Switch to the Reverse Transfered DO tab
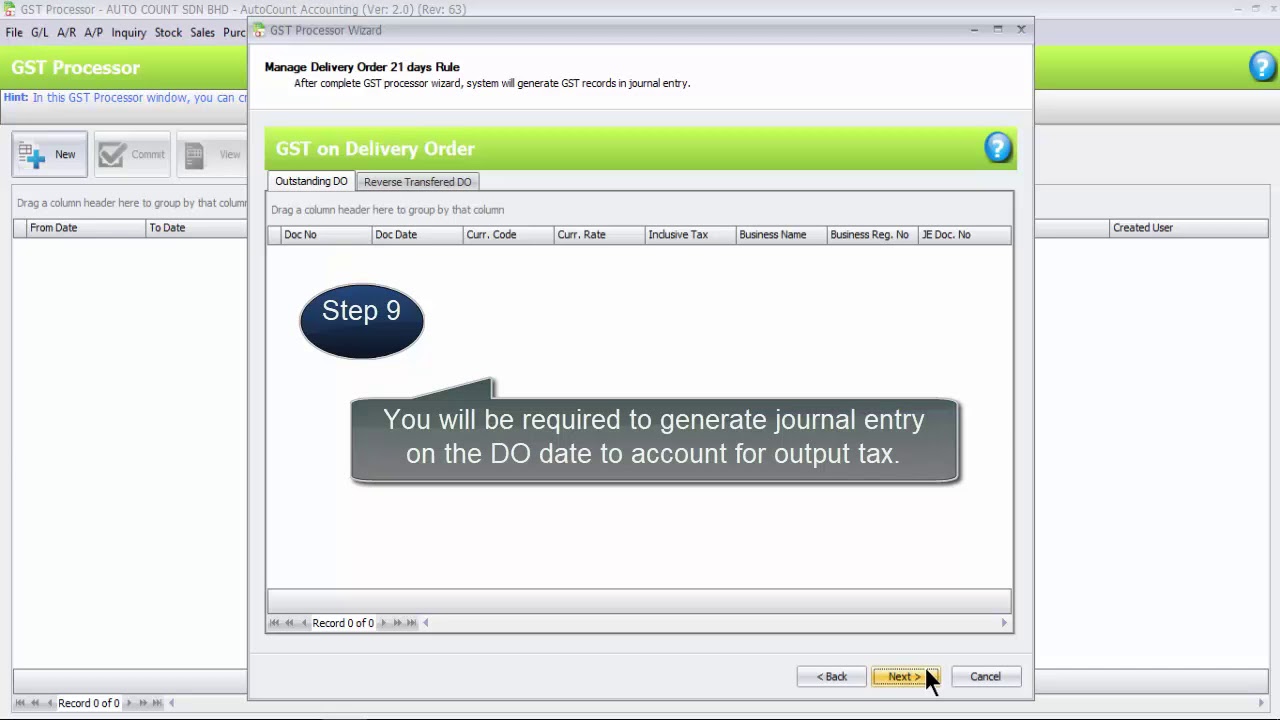1280x720 pixels. [x=417, y=182]
